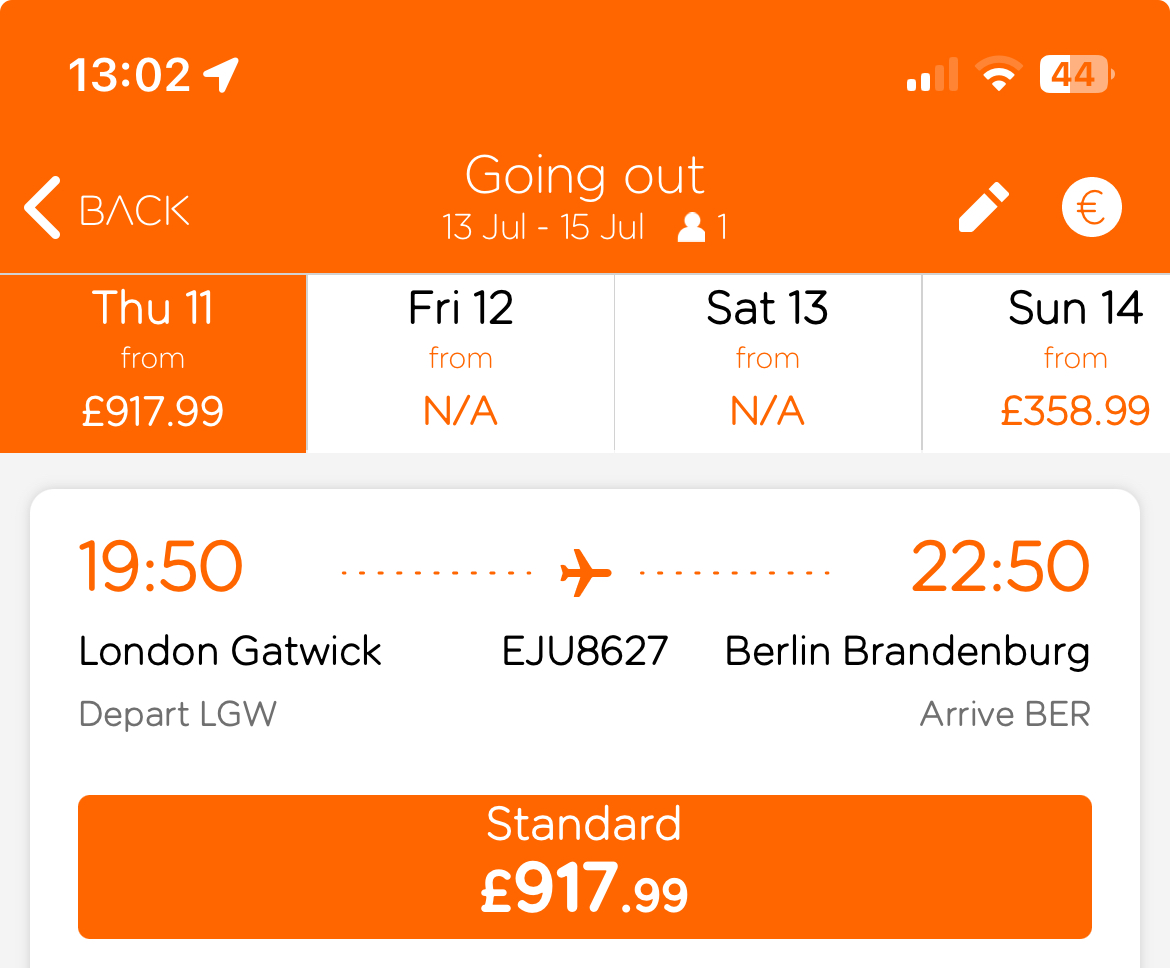Tap the cellular signal bars
Viewport: 1170px width, 968px height.
932,74
